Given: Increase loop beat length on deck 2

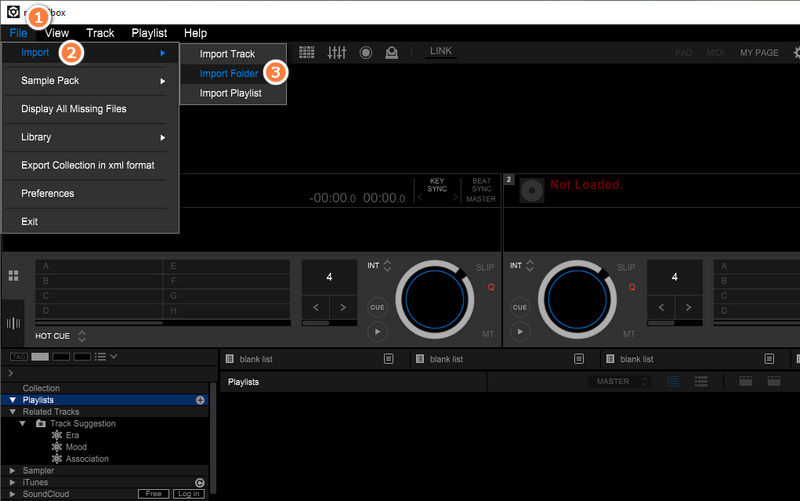Looking at the screenshot, I should tap(688, 307).
